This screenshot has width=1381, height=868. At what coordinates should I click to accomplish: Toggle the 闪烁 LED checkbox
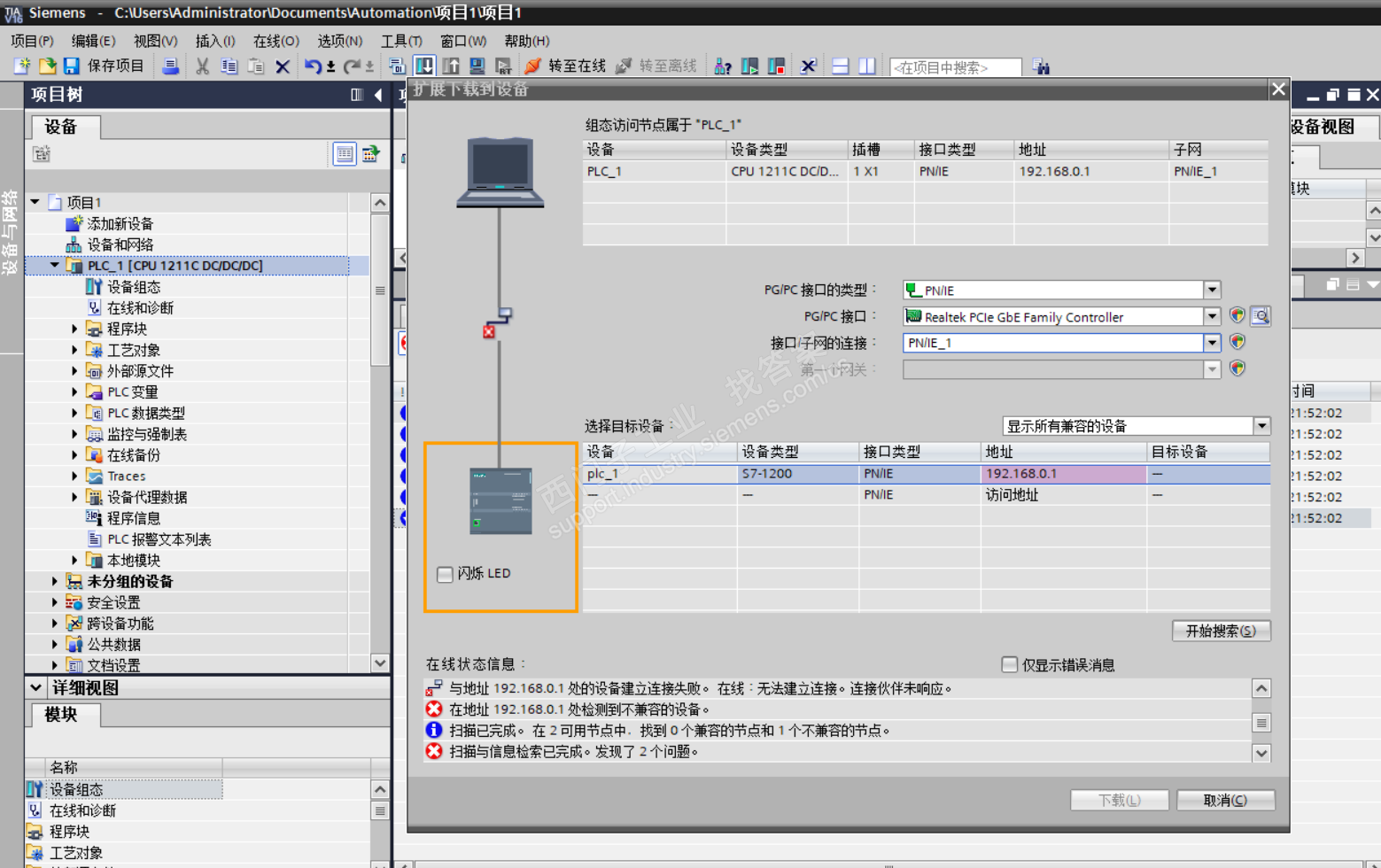pos(445,574)
